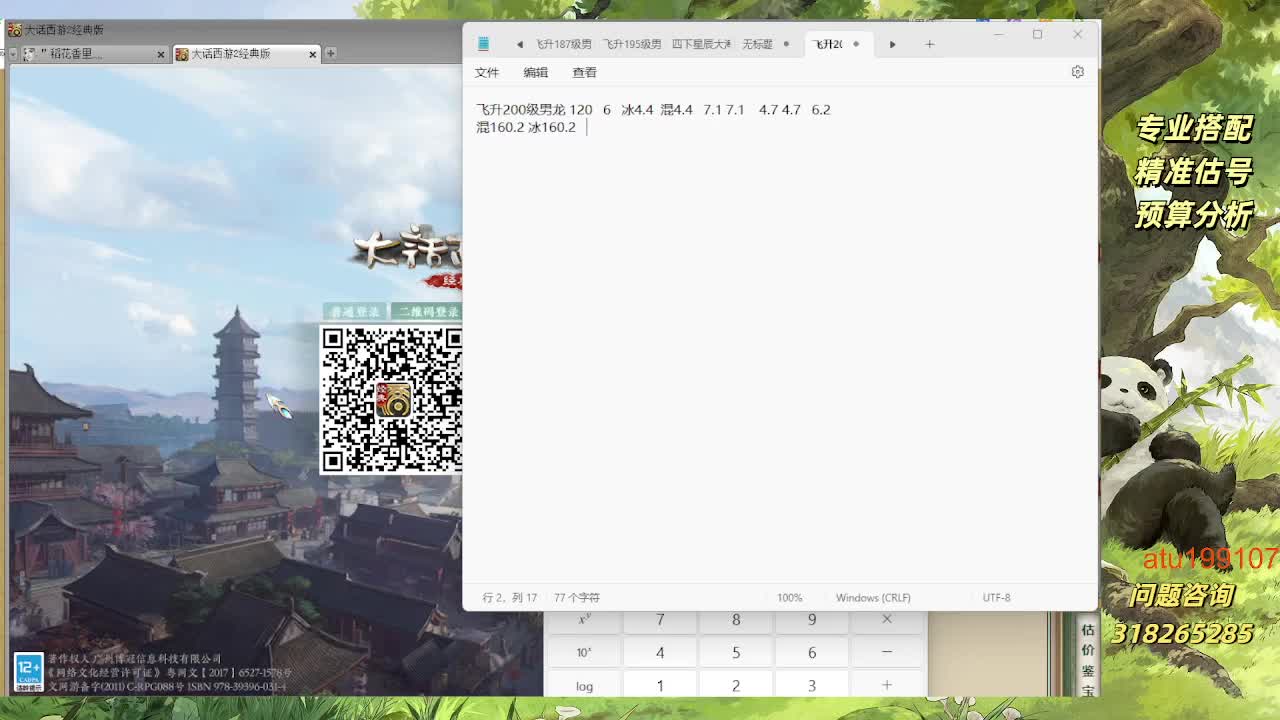Click the 估价鉴宝 vertical label

point(1088,660)
